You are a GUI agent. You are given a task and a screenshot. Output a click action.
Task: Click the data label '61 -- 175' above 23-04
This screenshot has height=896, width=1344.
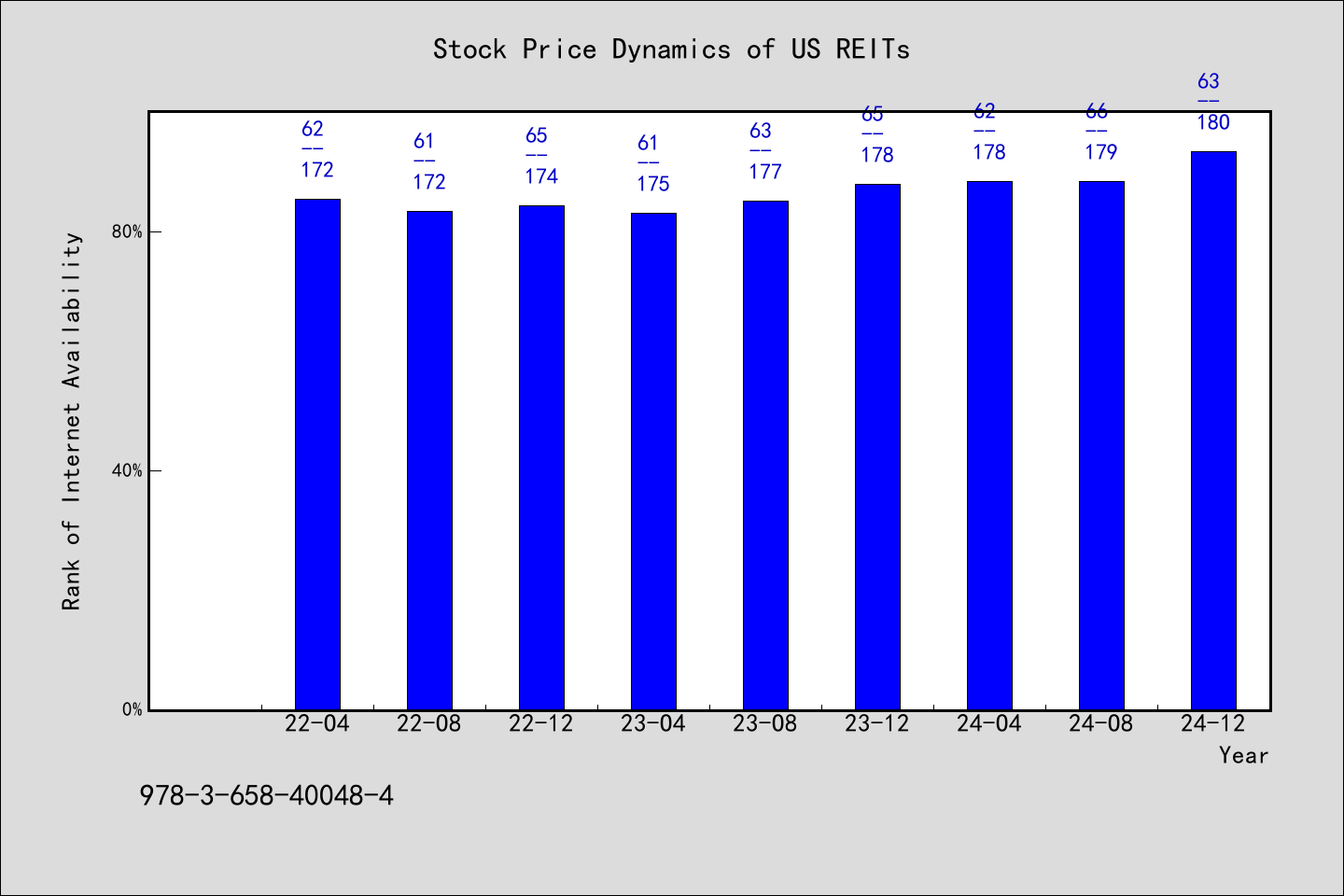(x=653, y=163)
